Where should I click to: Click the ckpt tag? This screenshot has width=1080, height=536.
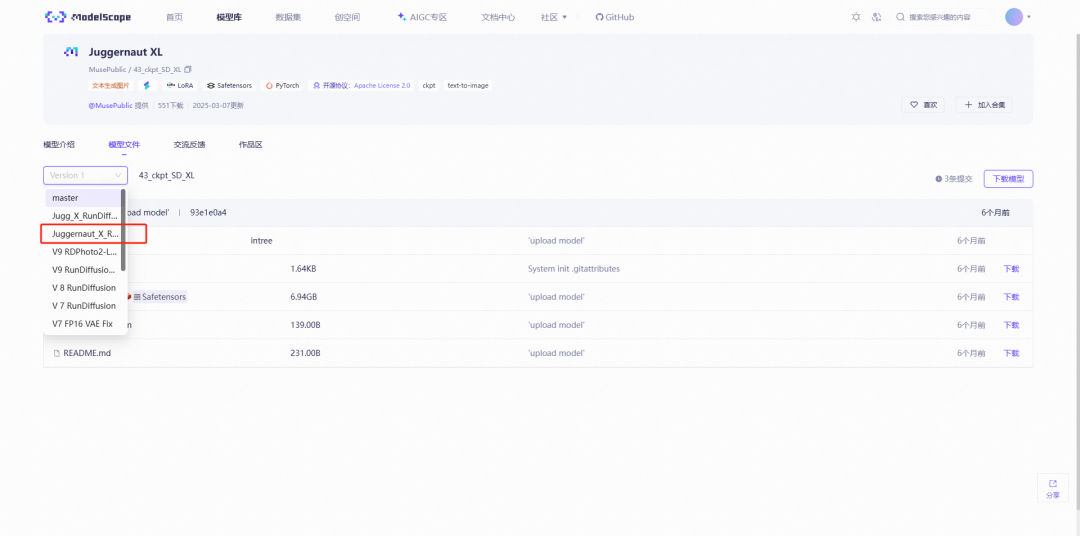(429, 85)
